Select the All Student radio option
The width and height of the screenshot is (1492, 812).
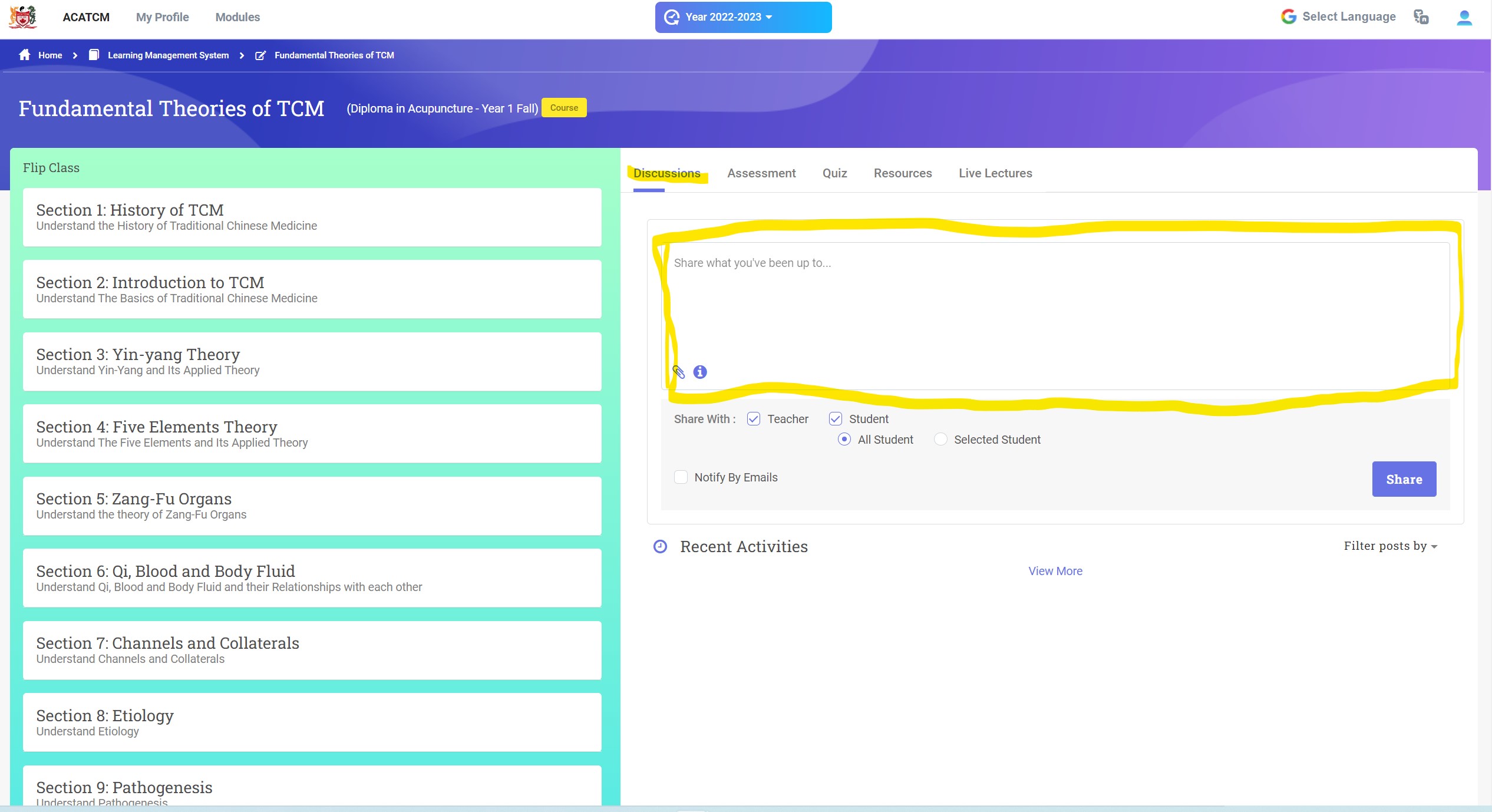(844, 440)
